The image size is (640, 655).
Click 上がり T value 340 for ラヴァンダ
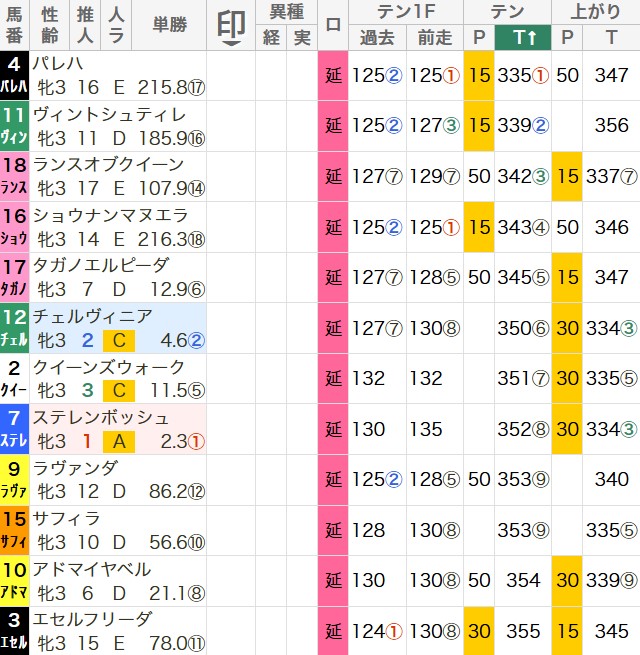click(x=612, y=480)
